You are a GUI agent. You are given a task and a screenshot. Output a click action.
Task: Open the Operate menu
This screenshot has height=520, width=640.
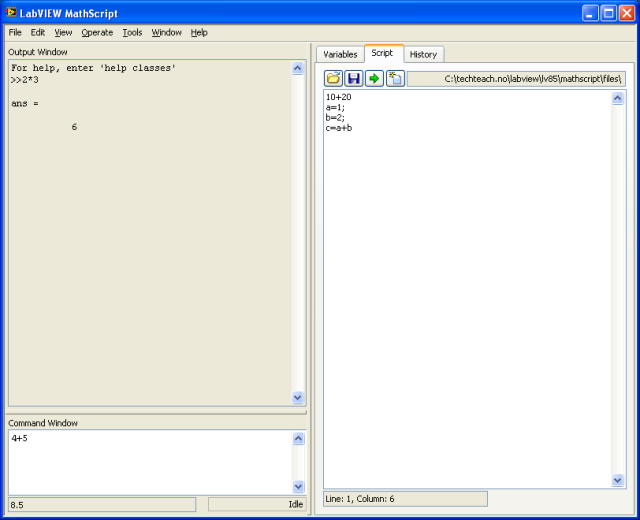pos(97,33)
